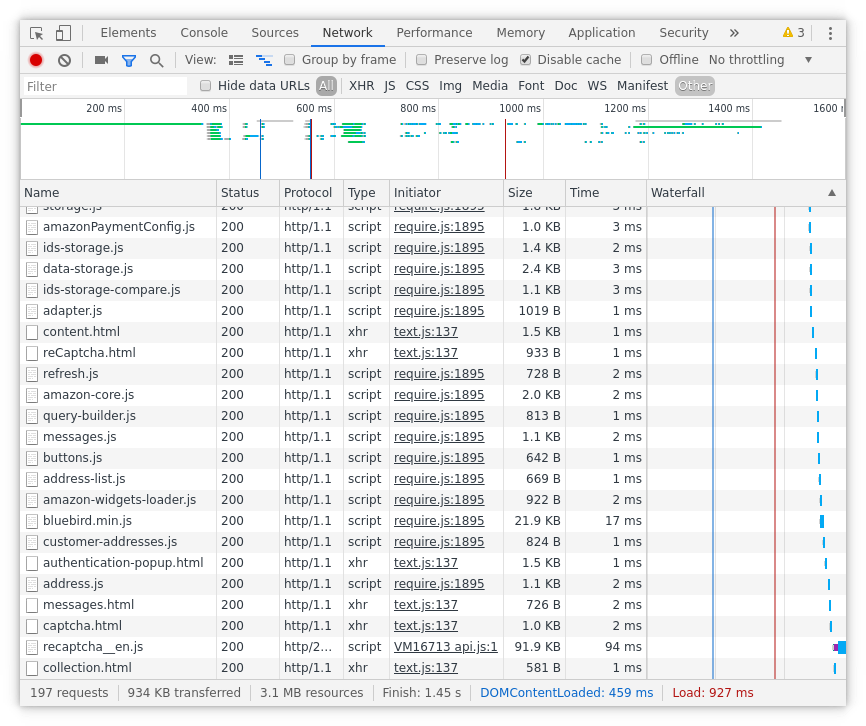Clear the network requests log
The height and width of the screenshot is (726, 866).
(64, 60)
